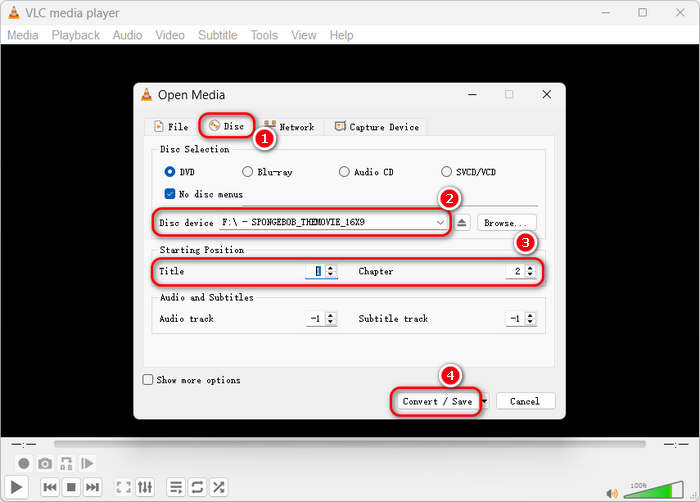The width and height of the screenshot is (700, 502).
Task: Open the Tools menu
Action: (264, 35)
